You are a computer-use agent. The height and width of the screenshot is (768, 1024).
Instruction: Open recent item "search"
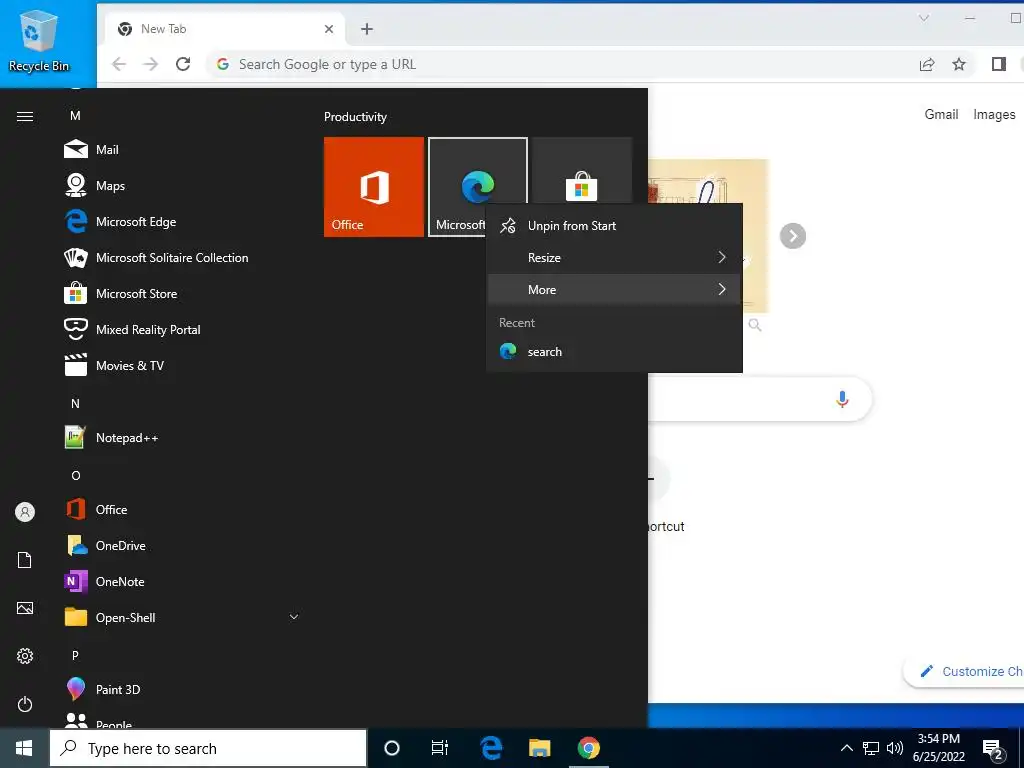pyautogui.click(x=614, y=351)
